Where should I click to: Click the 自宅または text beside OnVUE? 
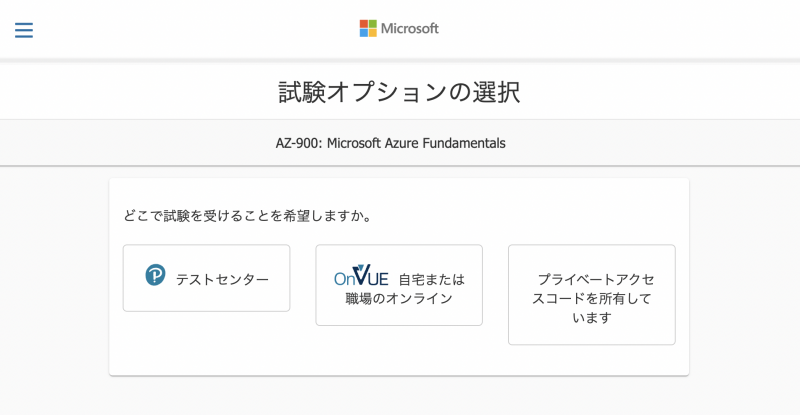pos(432,278)
